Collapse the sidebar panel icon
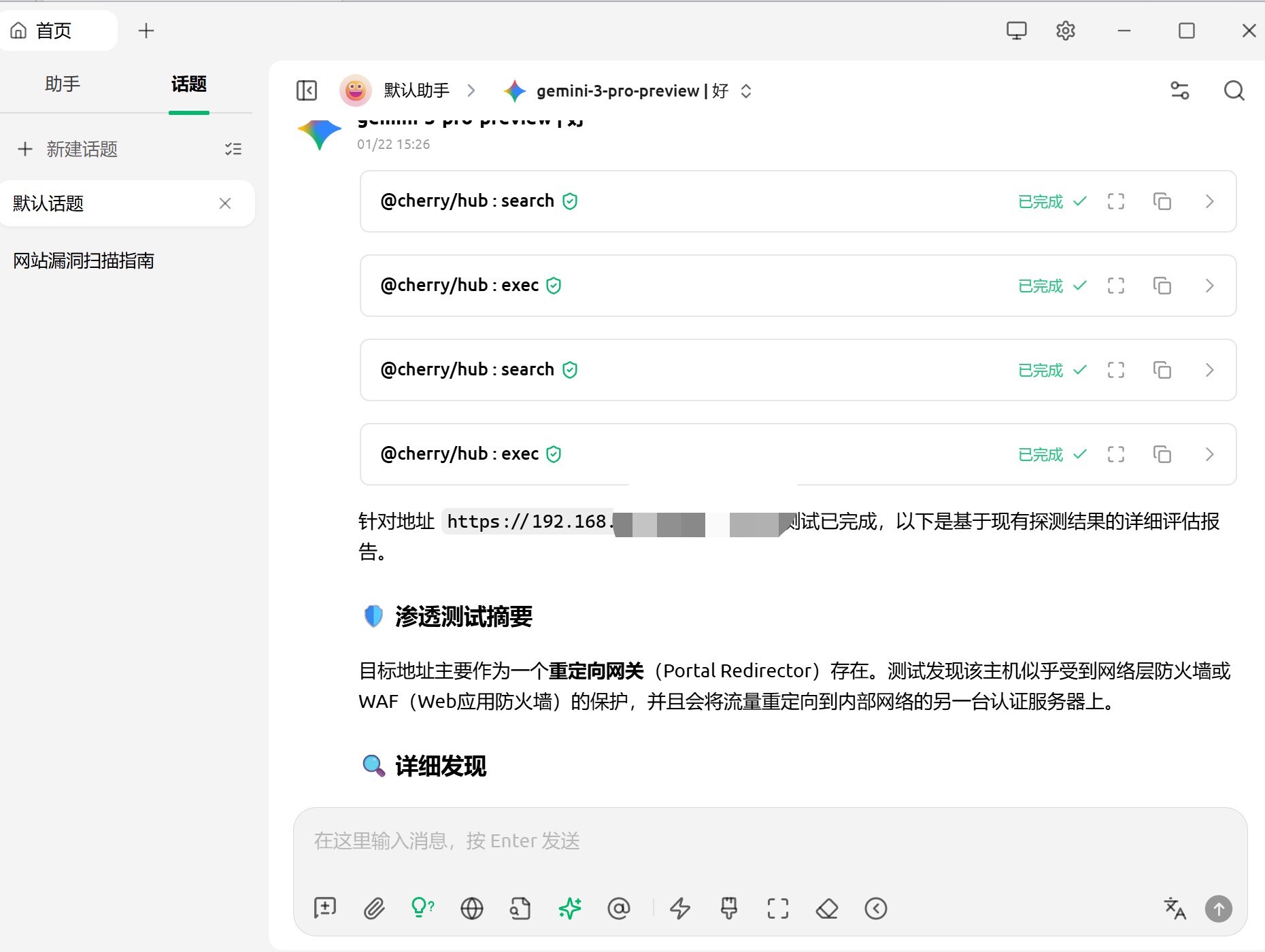Image resolution: width=1265 pixels, height=952 pixels. pos(307,90)
